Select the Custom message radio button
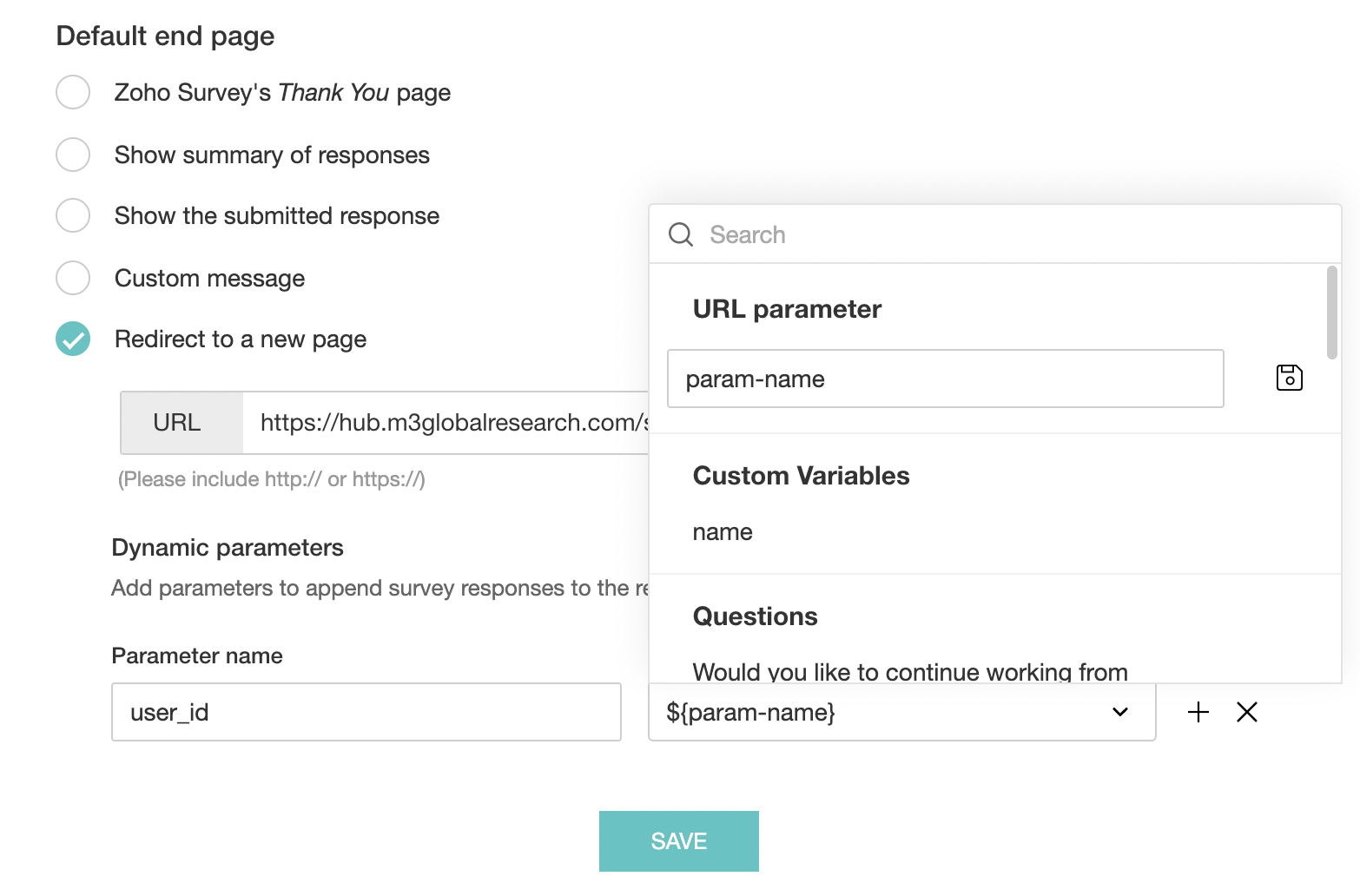 click(x=73, y=278)
